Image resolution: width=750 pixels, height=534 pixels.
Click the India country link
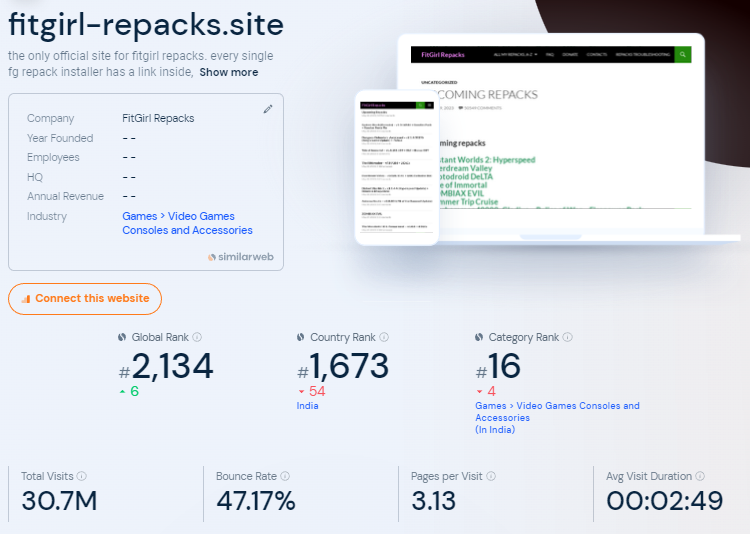(x=307, y=406)
